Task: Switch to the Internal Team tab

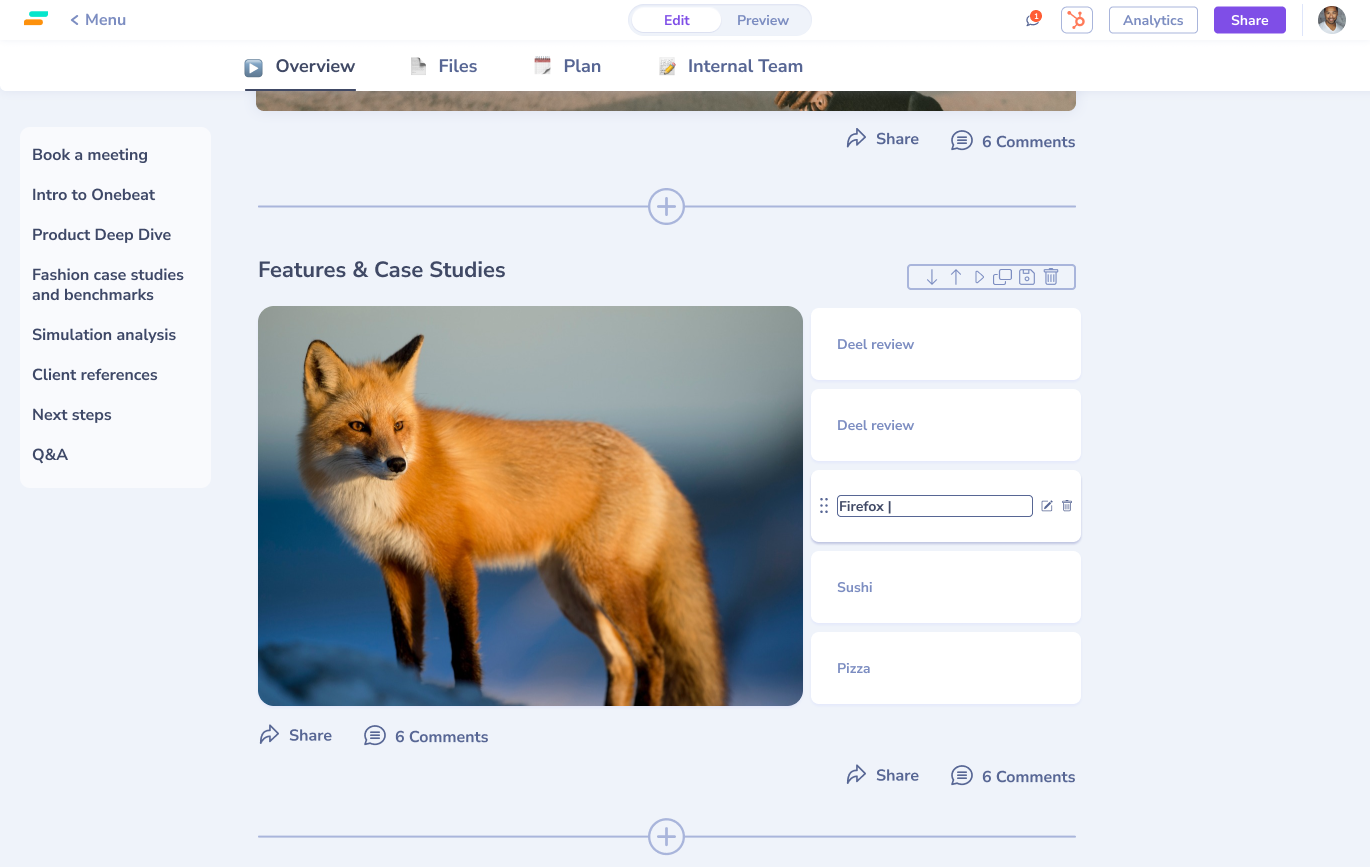Action: 731,66
